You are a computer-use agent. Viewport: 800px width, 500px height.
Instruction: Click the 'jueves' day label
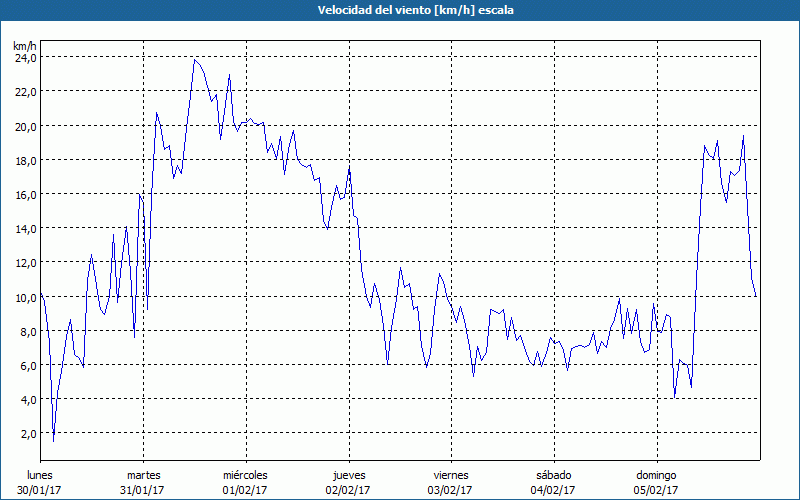(349, 475)
